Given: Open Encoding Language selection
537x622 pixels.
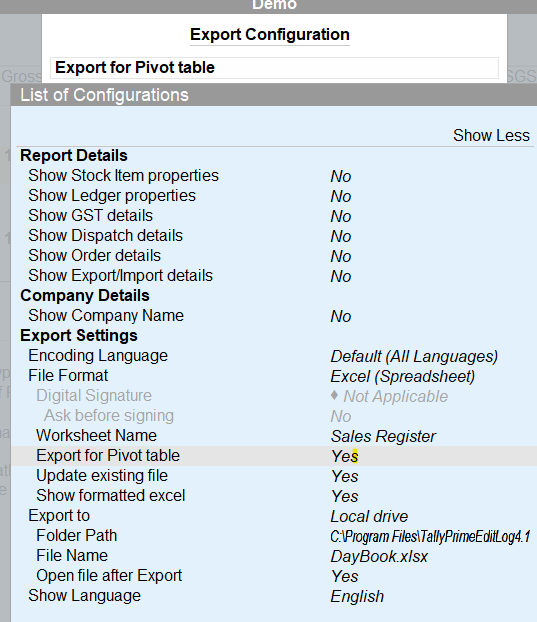Looking at the screenshot, I should [414, 356].
